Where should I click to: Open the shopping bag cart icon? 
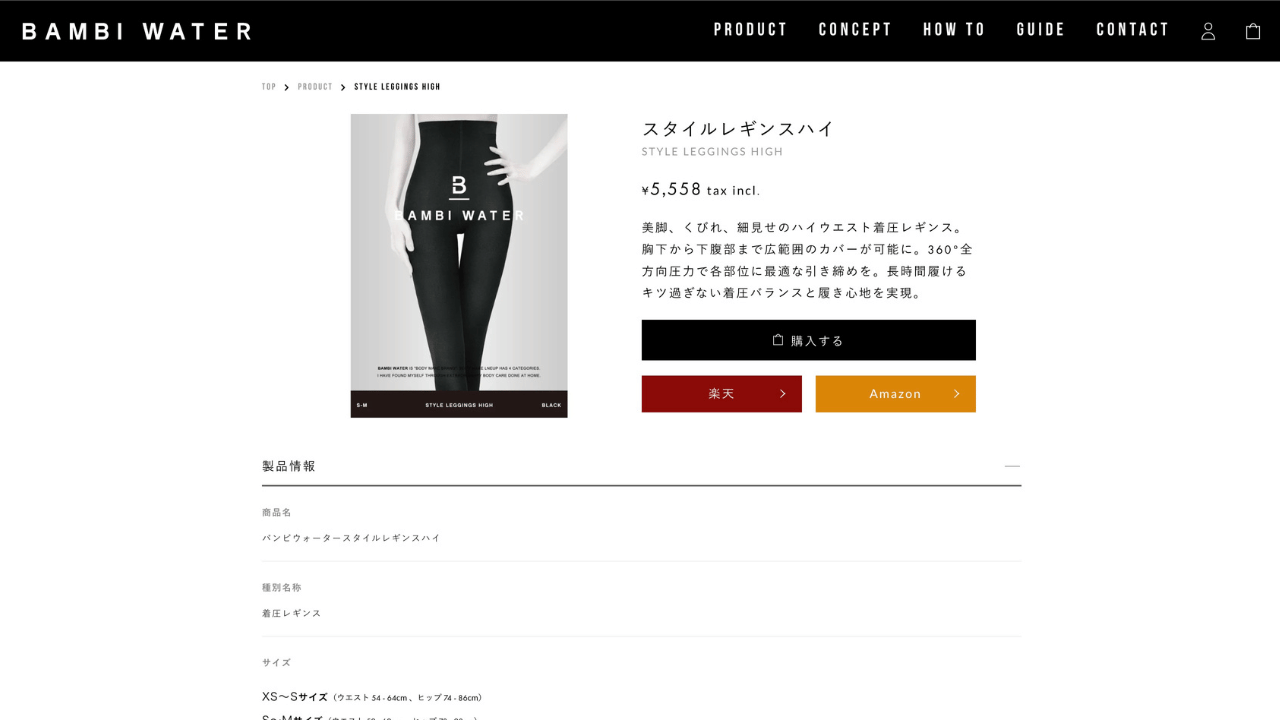coord(1253,31)
